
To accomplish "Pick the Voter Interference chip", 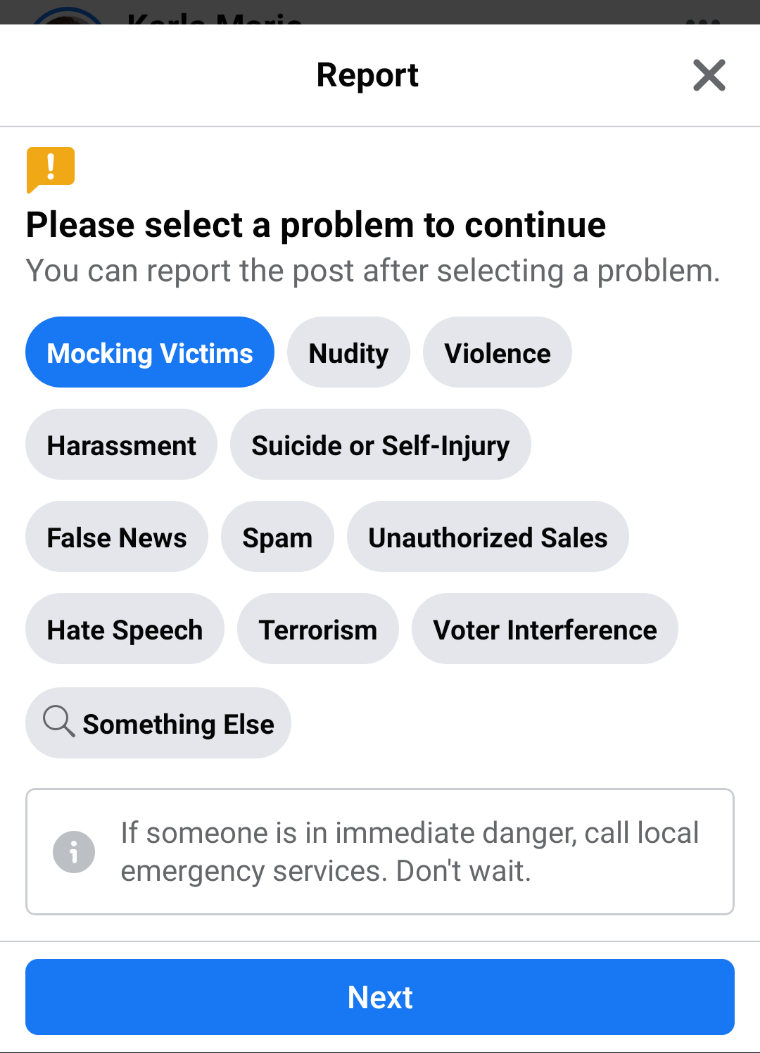I will (x=545, y=629).
